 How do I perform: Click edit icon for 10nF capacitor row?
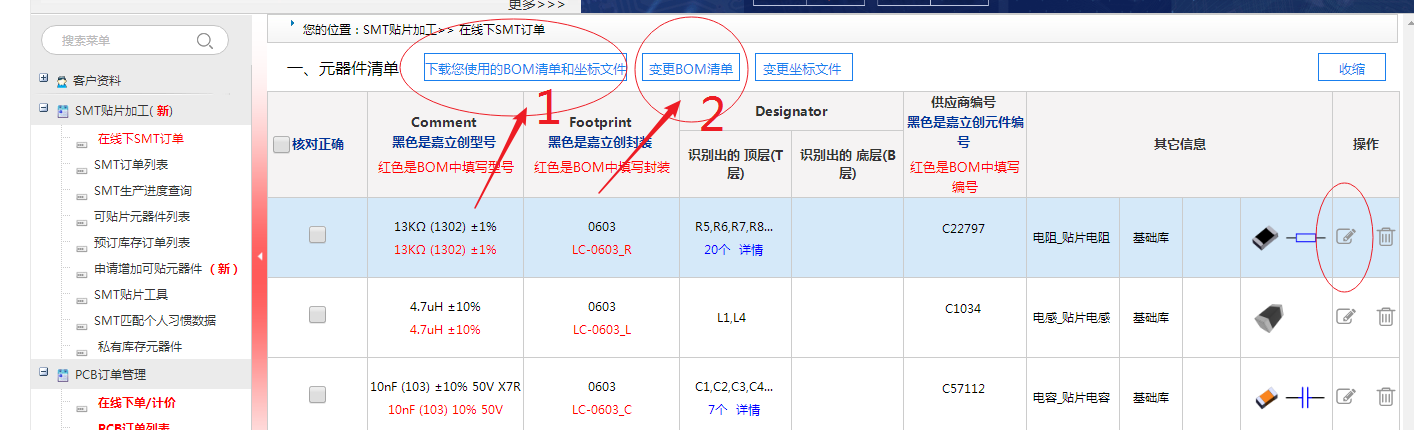1346,396
